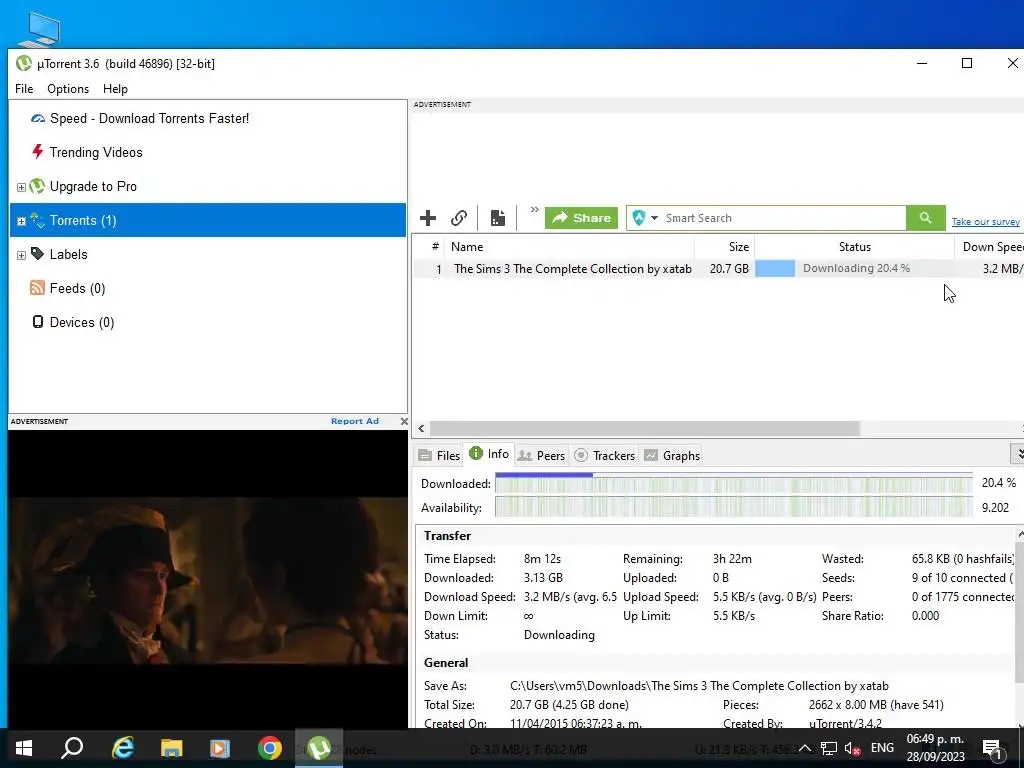1024x768 pixels.
Task: Select The Sims 3 Complete Collection torrent row
Action: (718, 268)
